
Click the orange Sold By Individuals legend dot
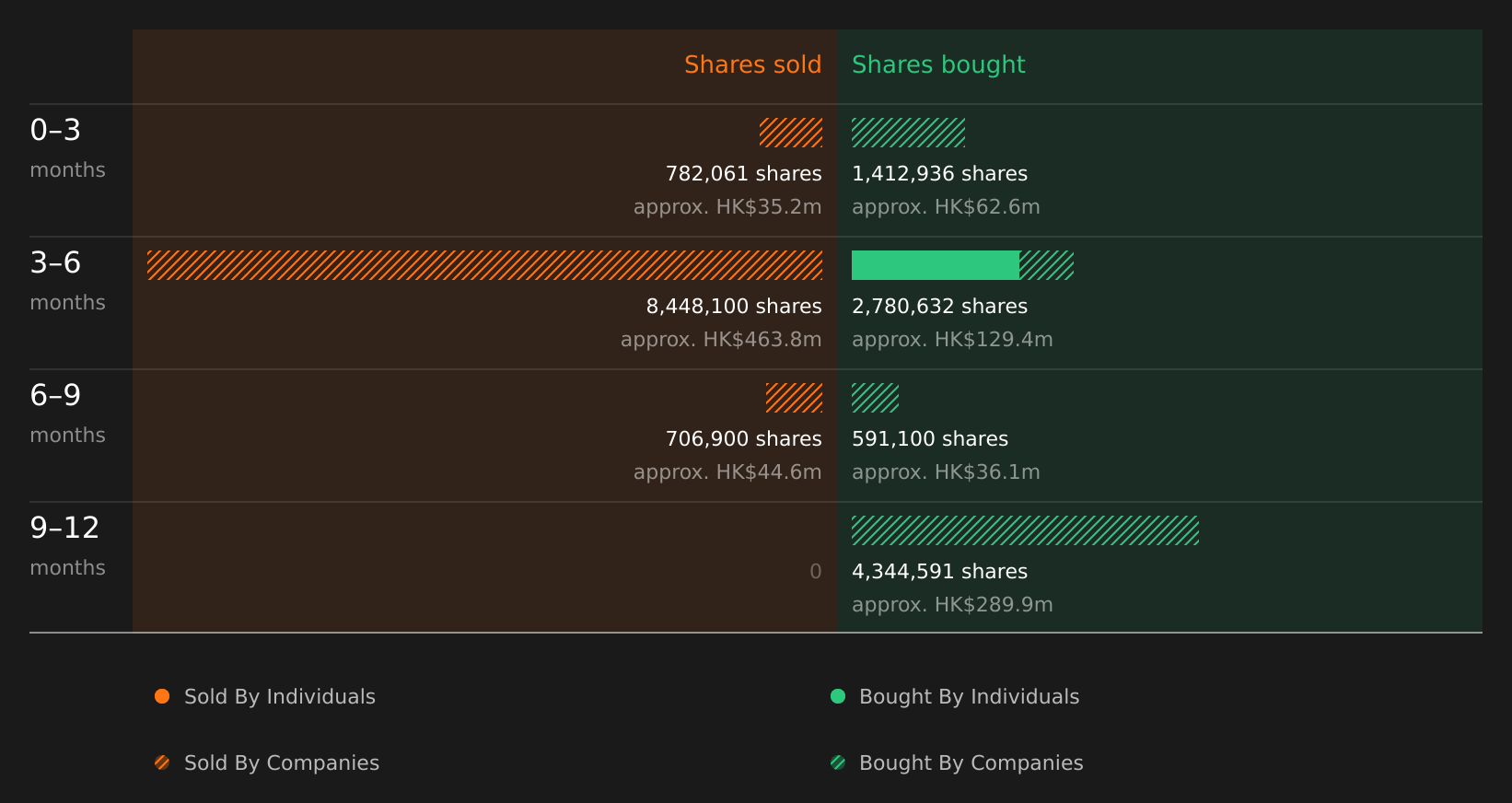click(162, 696)
